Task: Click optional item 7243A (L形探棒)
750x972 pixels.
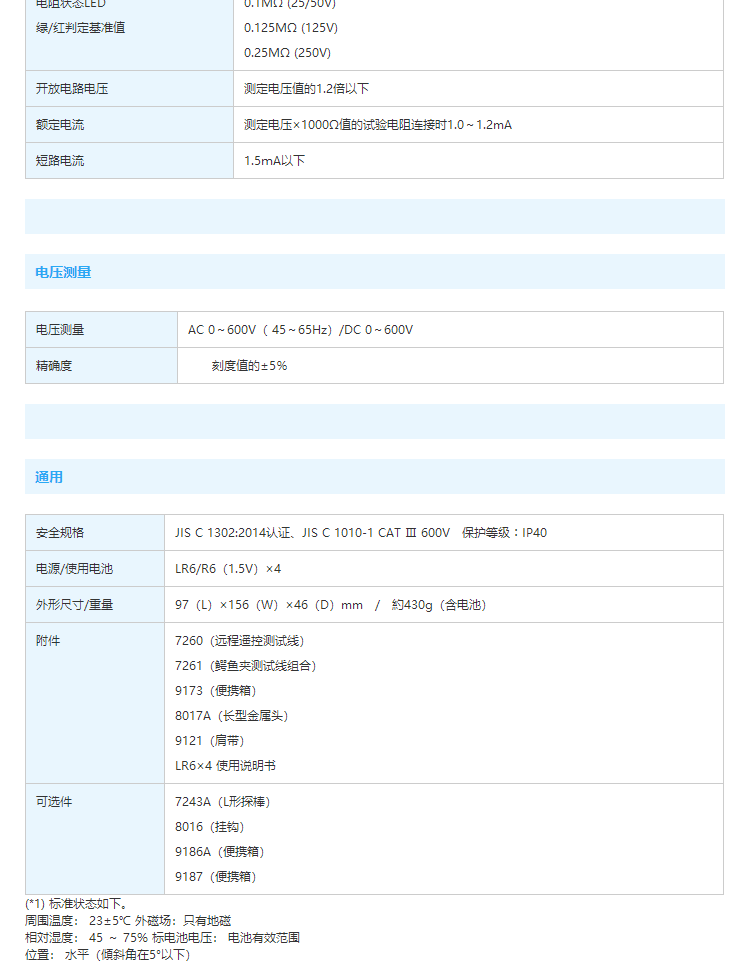Action: [x=223, y=802]
